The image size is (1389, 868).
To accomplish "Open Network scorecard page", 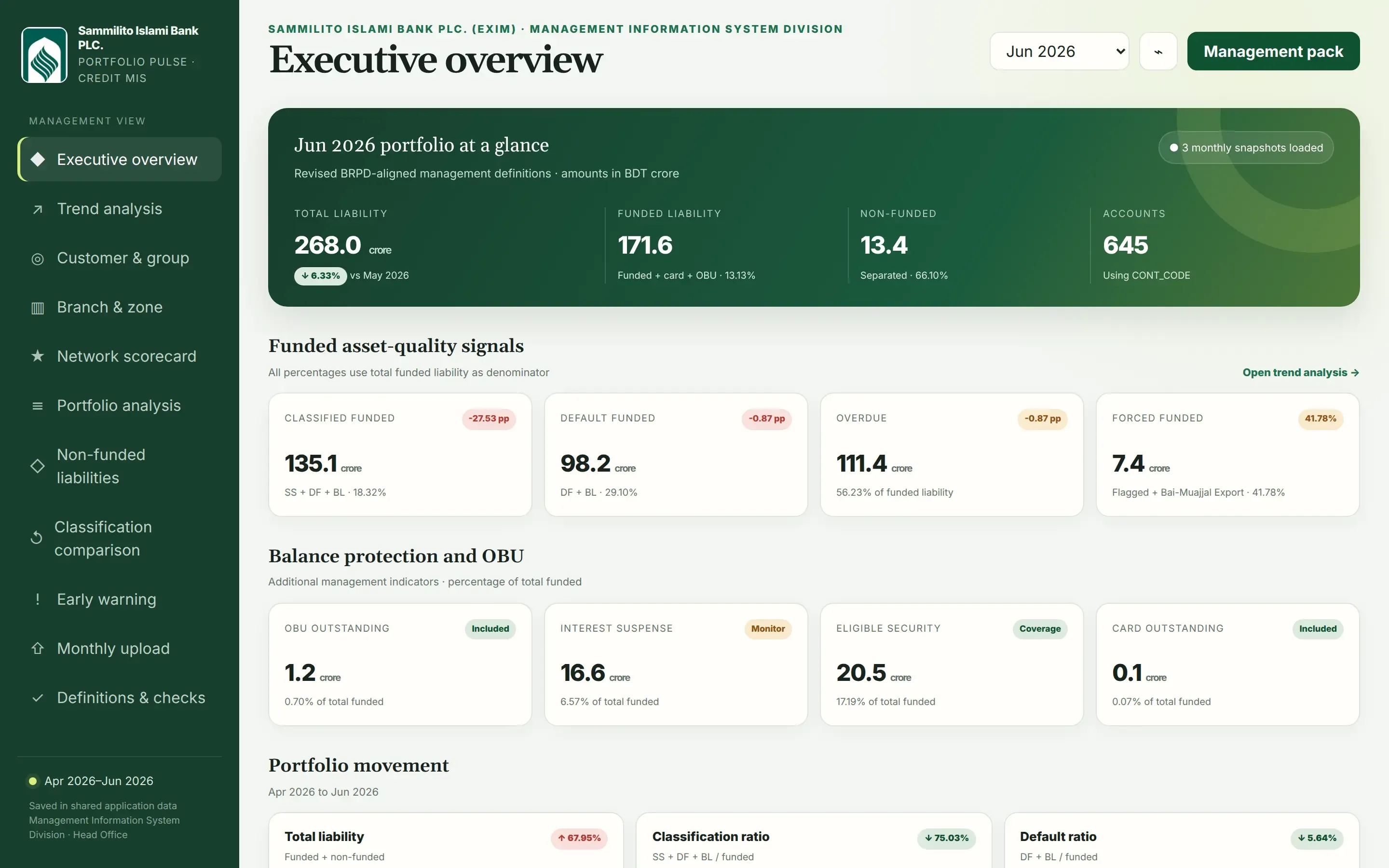I will (120, 356).
